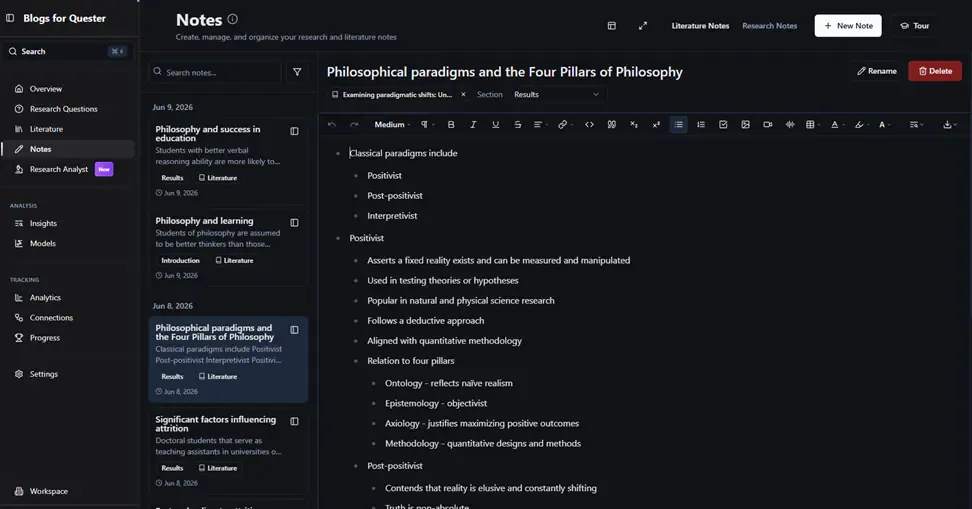Toggle the task checklist formatting button
Image resolution: width=972 pixels, height=509 pixels.
click(x=723, y=125)
